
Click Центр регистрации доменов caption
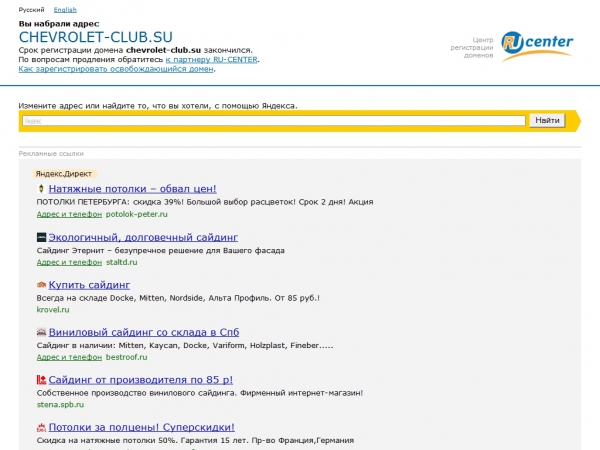(472, 47)
